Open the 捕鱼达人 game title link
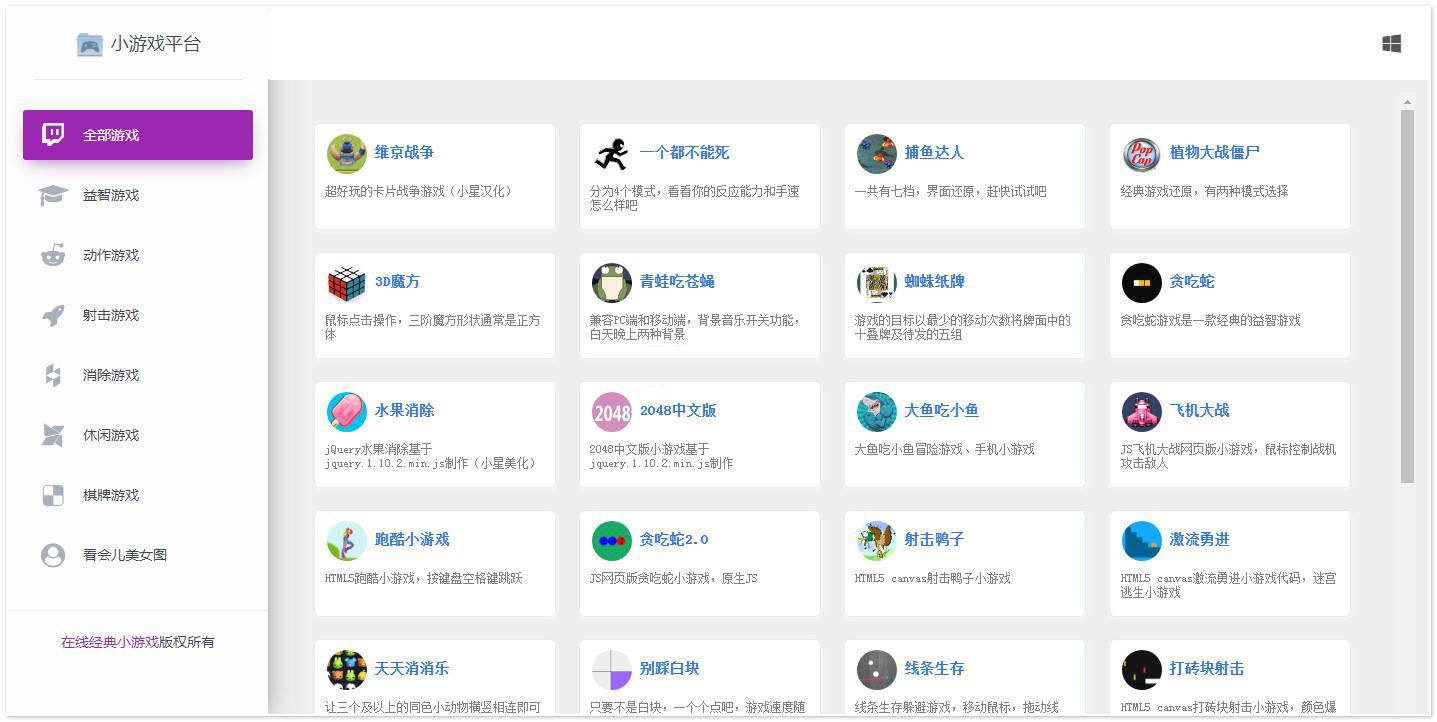 coord(934,152)
